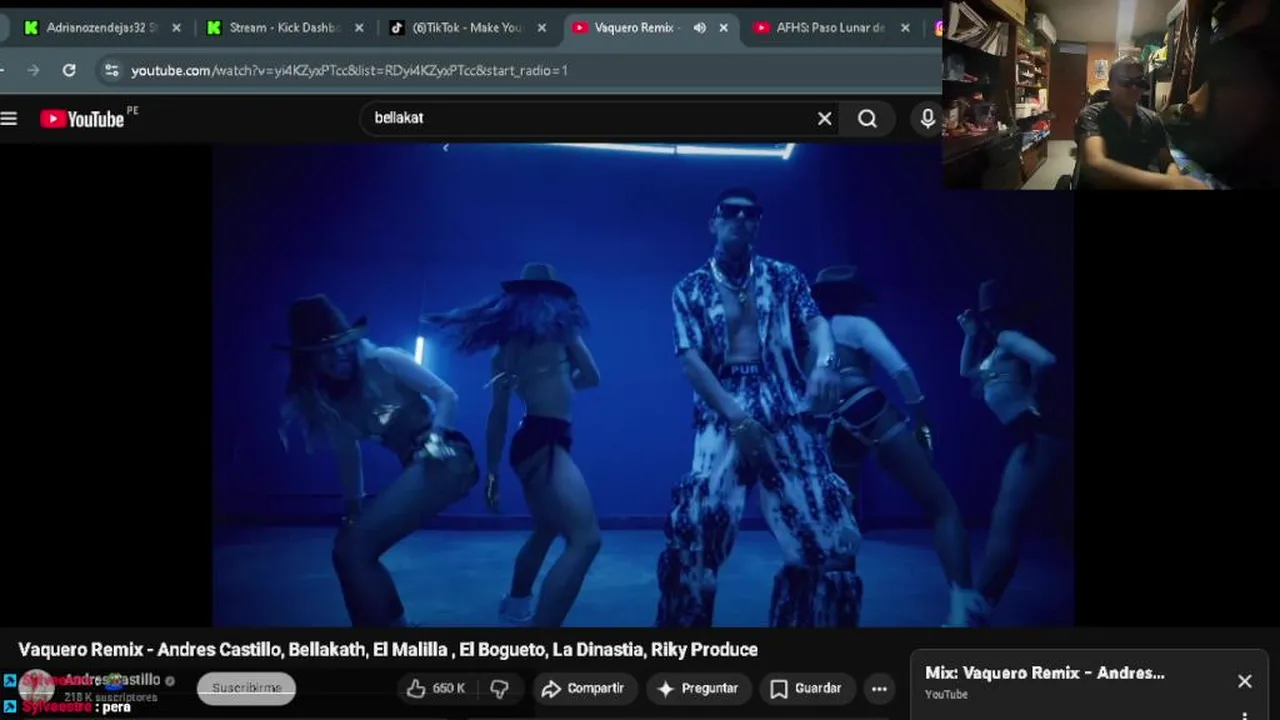Viewport: 1280px width, 720px height.
Task: Close the Vaquero Remix tab
Action: 724,28
